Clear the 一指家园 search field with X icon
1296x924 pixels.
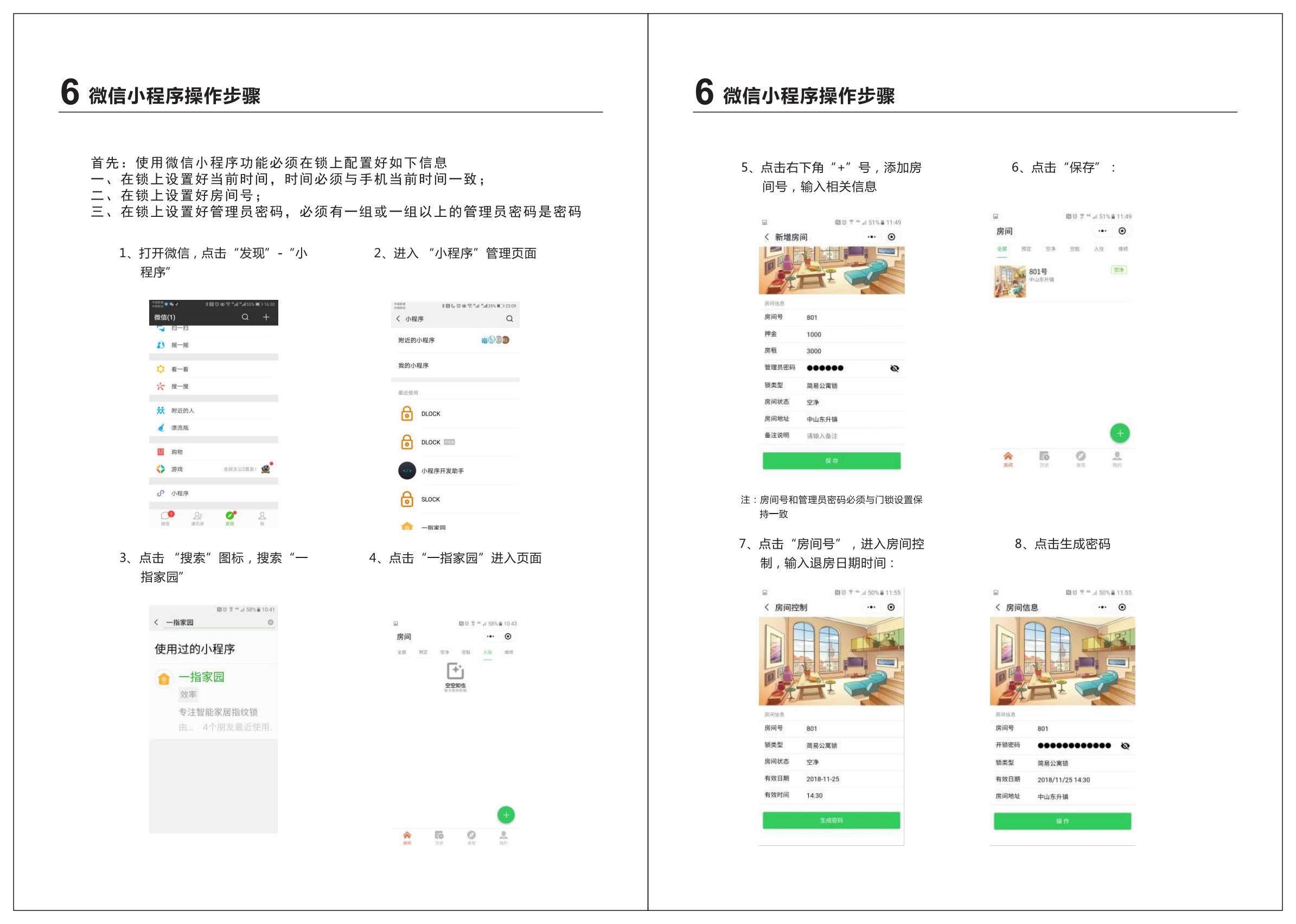[x=270, y=623]
